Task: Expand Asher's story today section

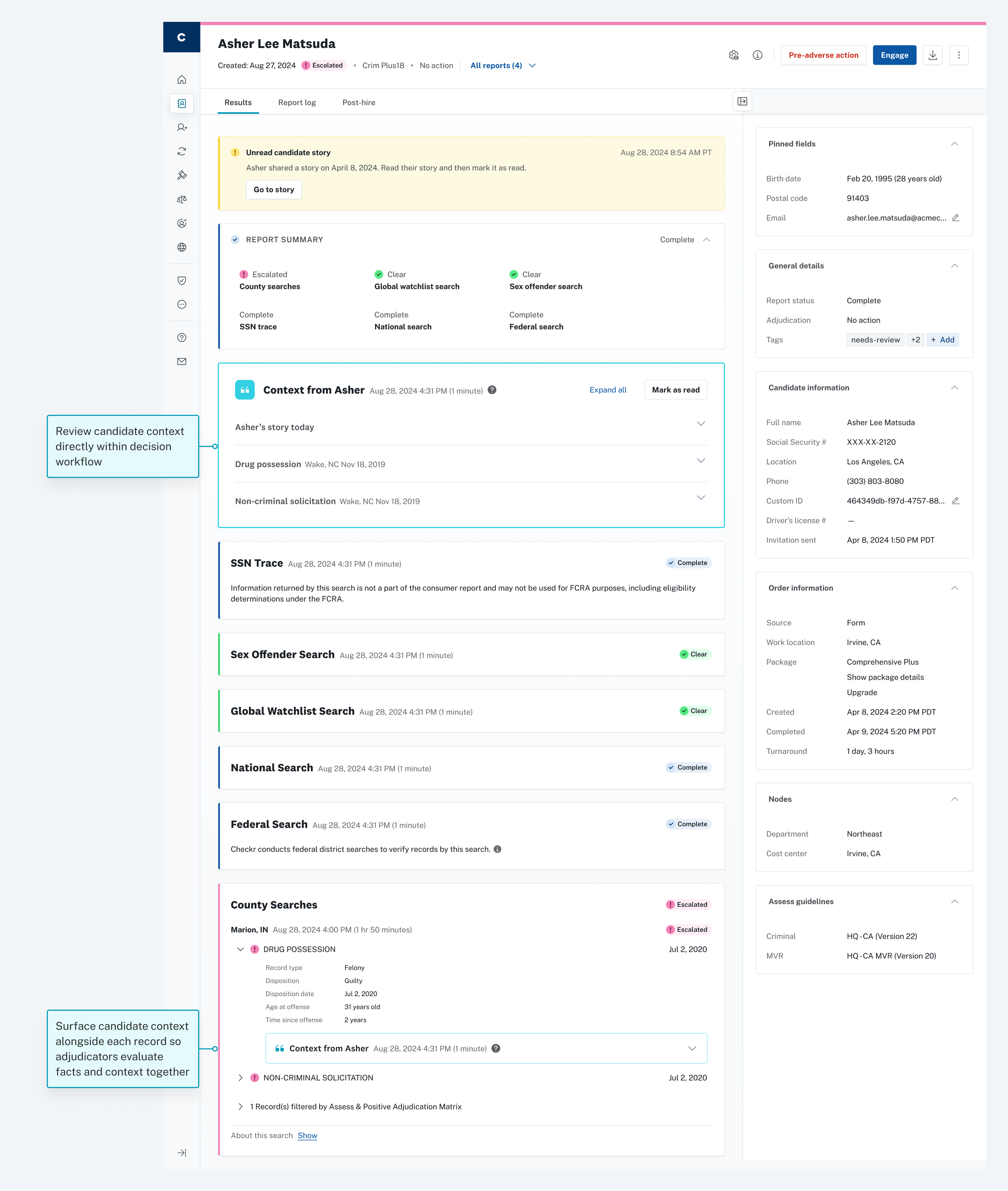Action: point(701,424)
